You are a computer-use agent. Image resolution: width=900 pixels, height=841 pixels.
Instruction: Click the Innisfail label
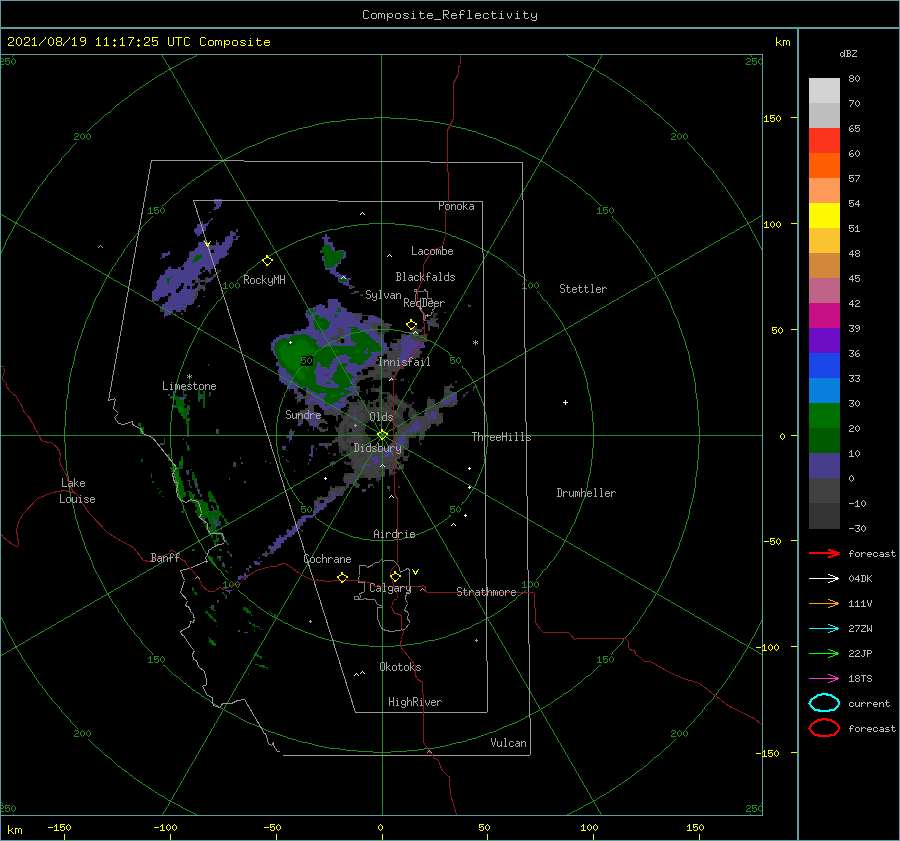tap(404, 362)
